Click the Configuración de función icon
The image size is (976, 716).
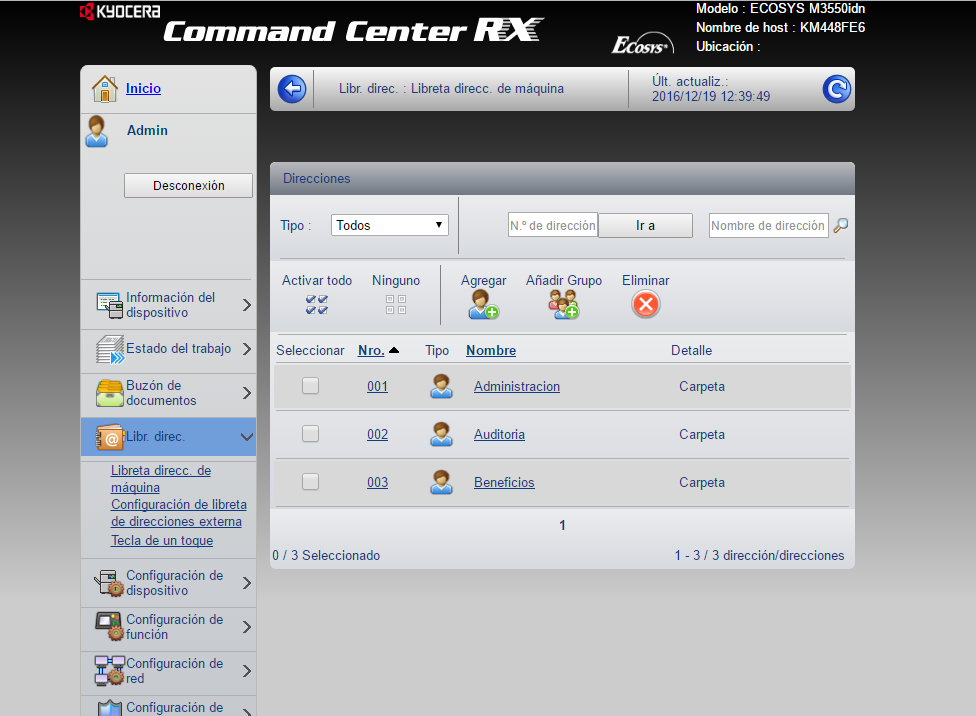pos(110,626)
